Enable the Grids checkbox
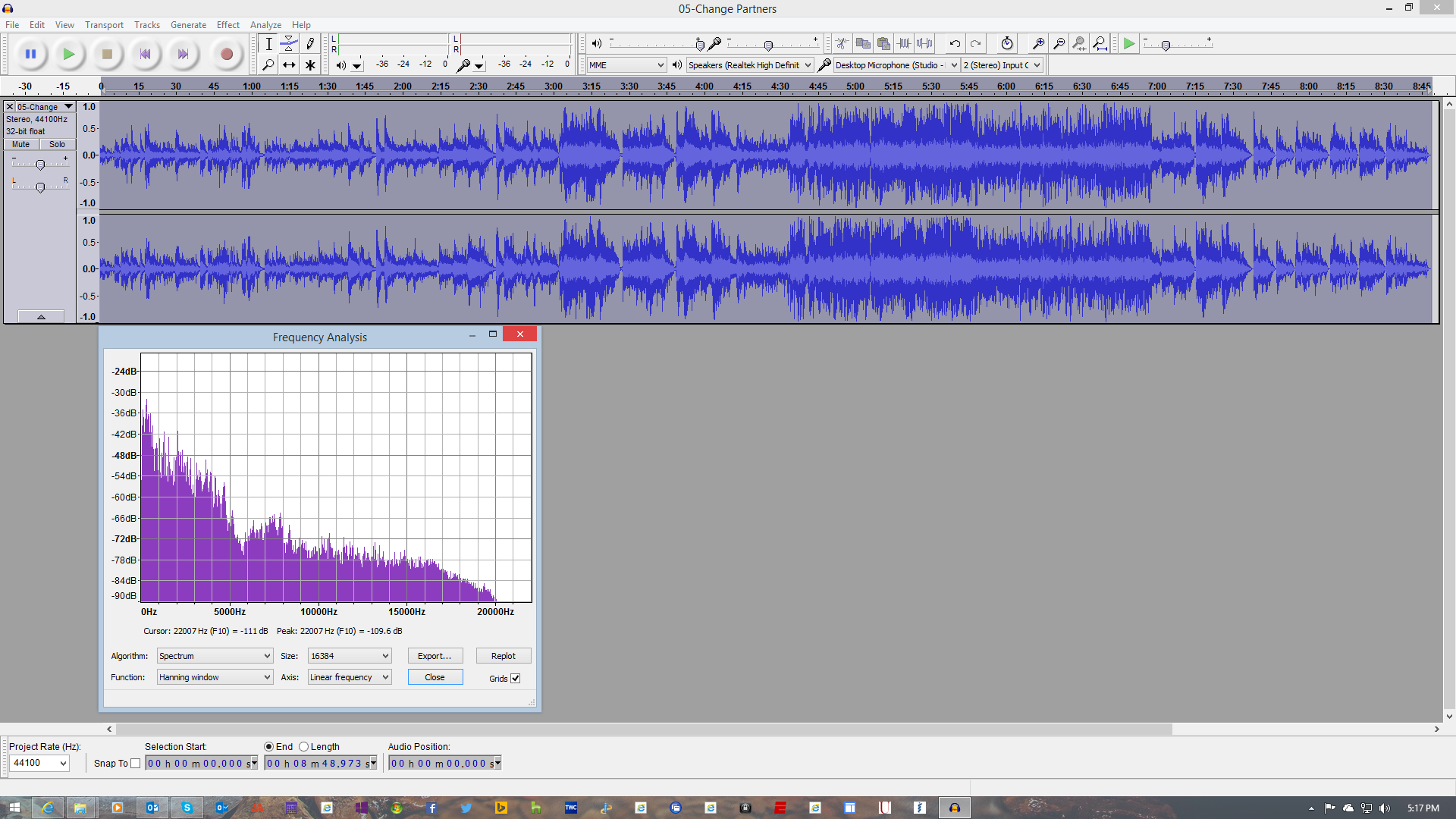Screen dimensions: 1456x819 [x=516, y=678]
